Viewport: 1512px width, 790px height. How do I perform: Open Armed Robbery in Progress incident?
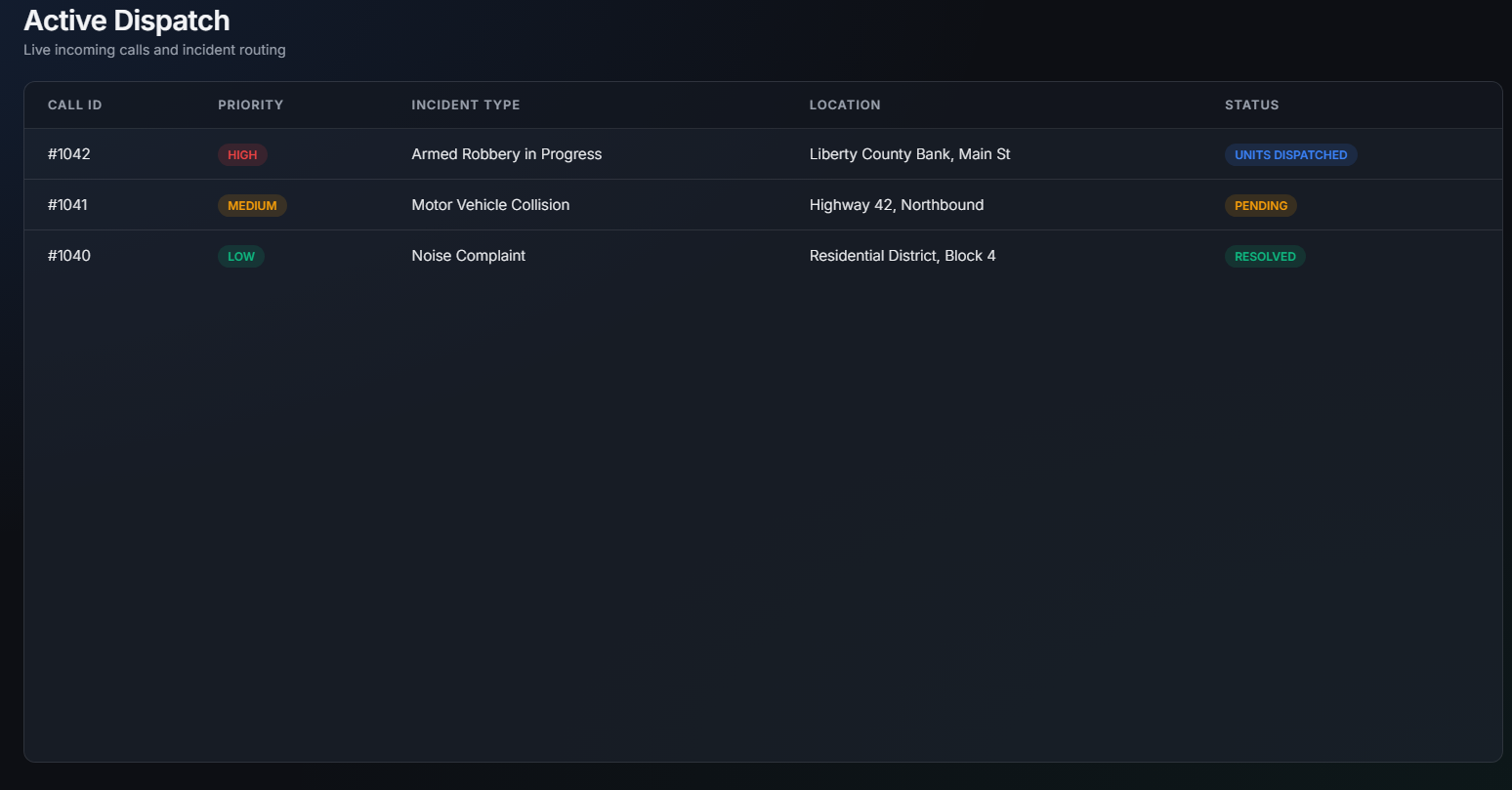[507, 154]
